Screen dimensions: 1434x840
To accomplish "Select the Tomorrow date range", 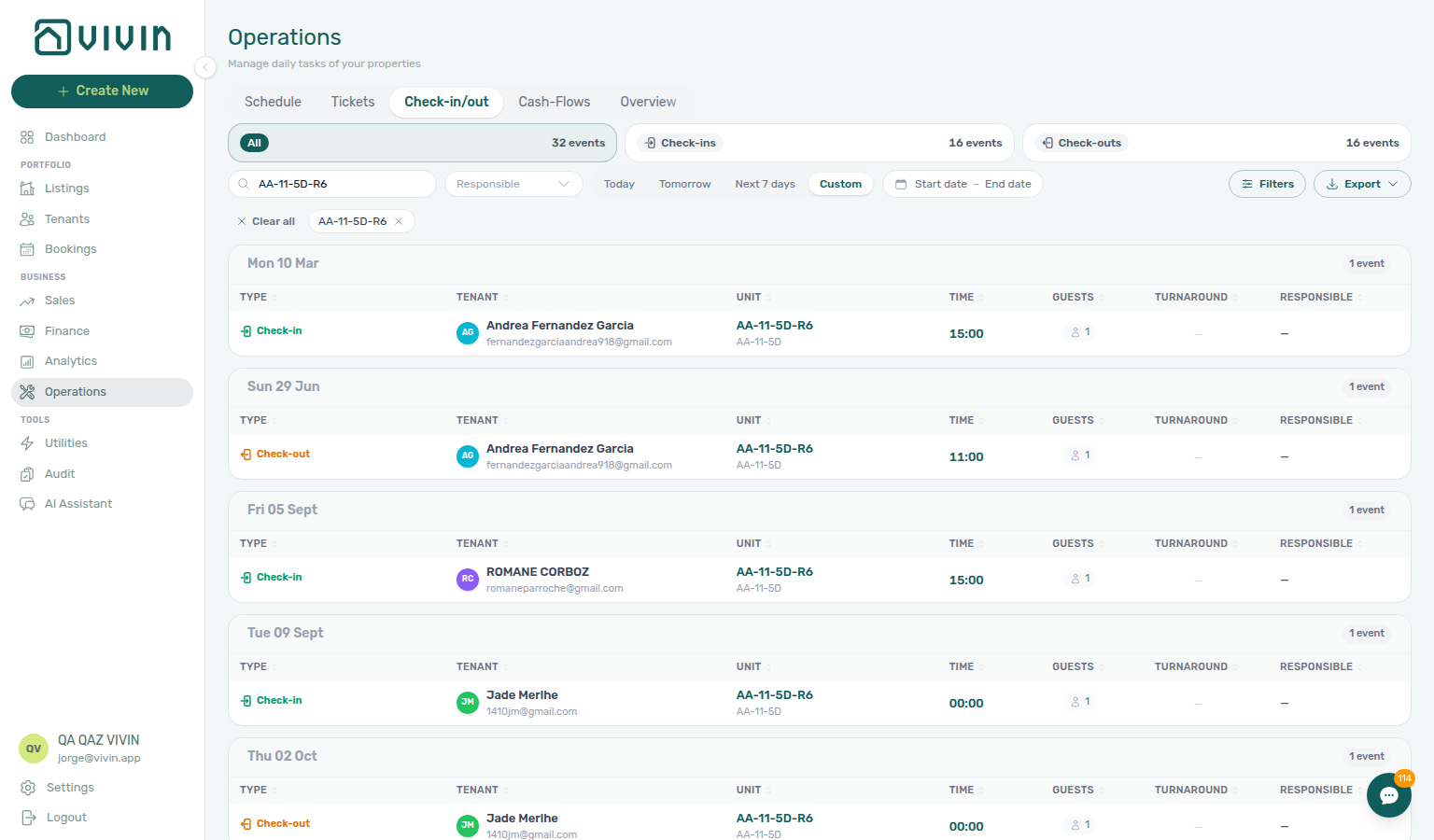I will click(685, 184).
